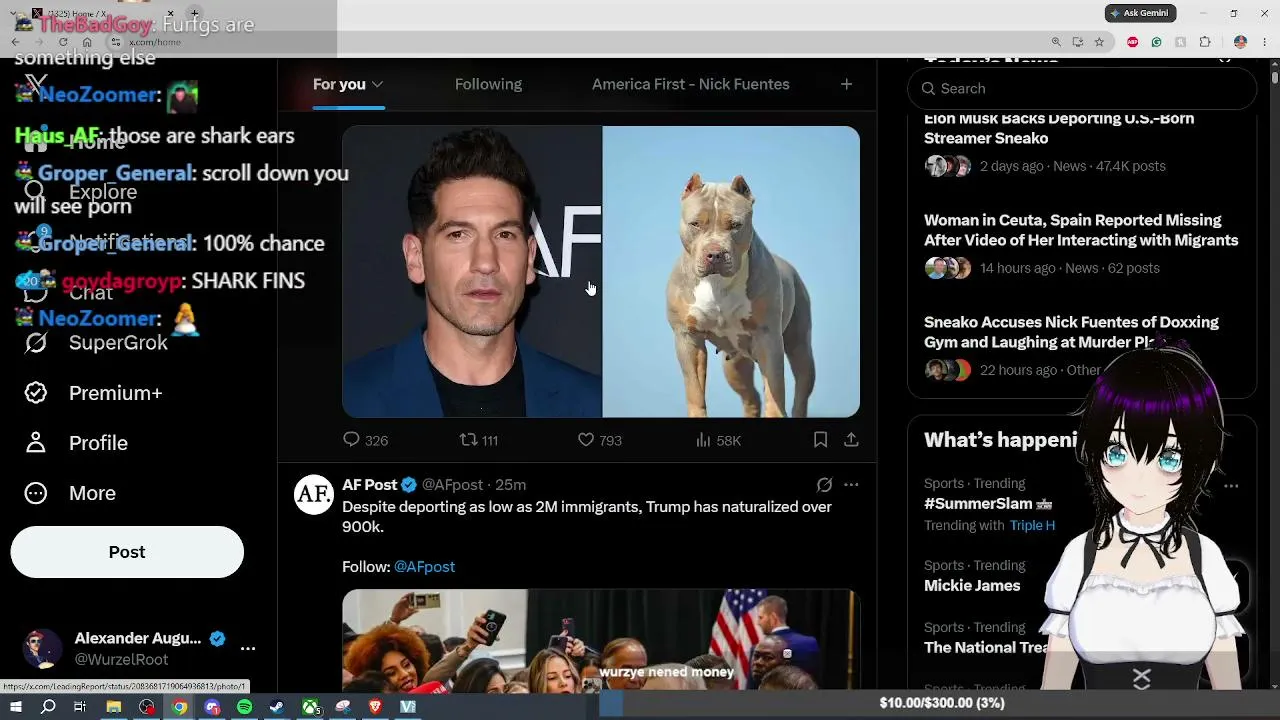Open the SuperGrok sidebar item
Image resolution: width=1280 pixels, height=720 pixels.
96,343
